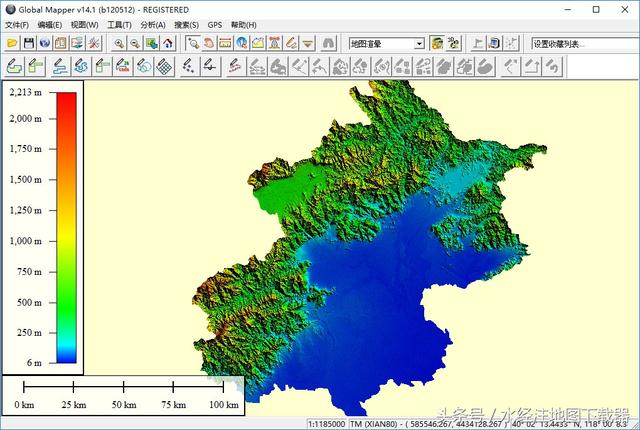Select the Create Area feature tool

click(14, 66)
